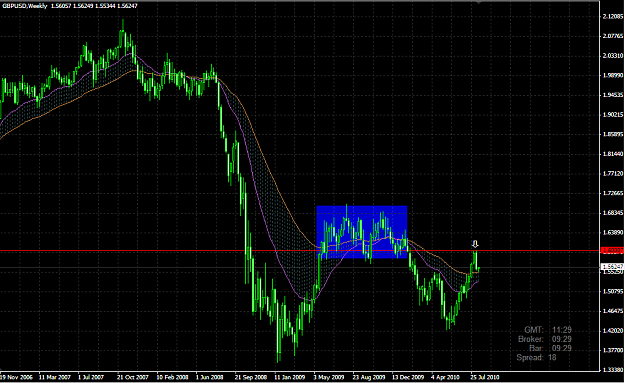Viewport: 625px width, 383px height.
Task: Click the 10 Feb 2008 date label
Action: 172,377
